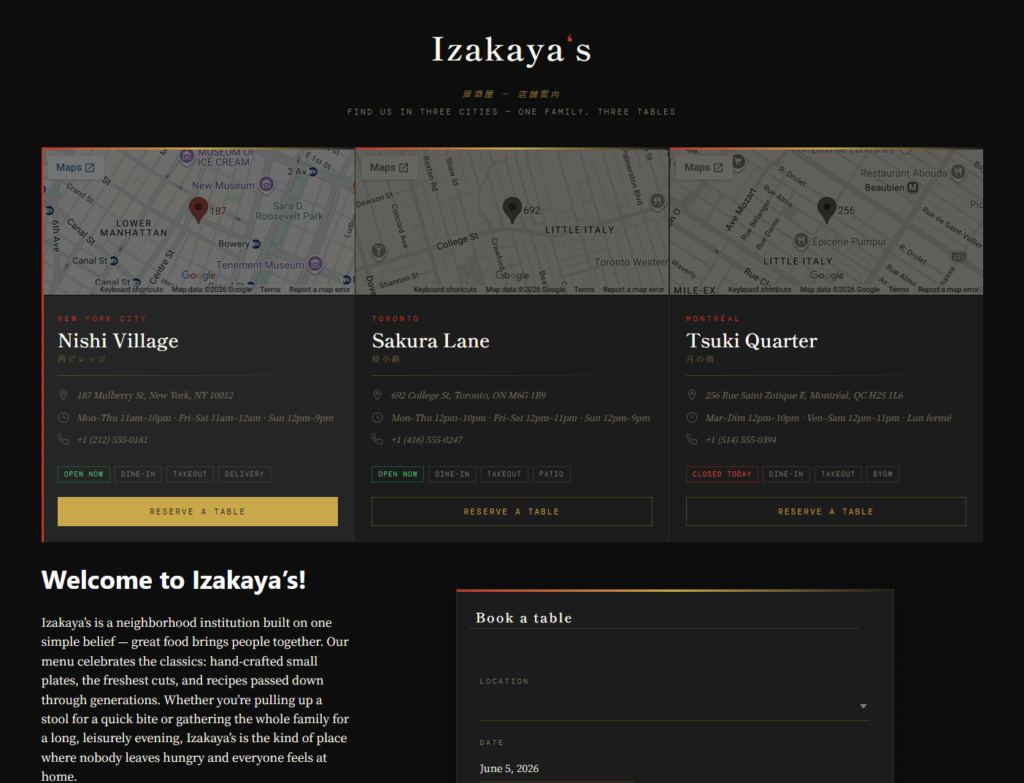This screenshot has width=1024, height=783.
Task: Open Maps link on Toronto map
Action: pos(389,167)
